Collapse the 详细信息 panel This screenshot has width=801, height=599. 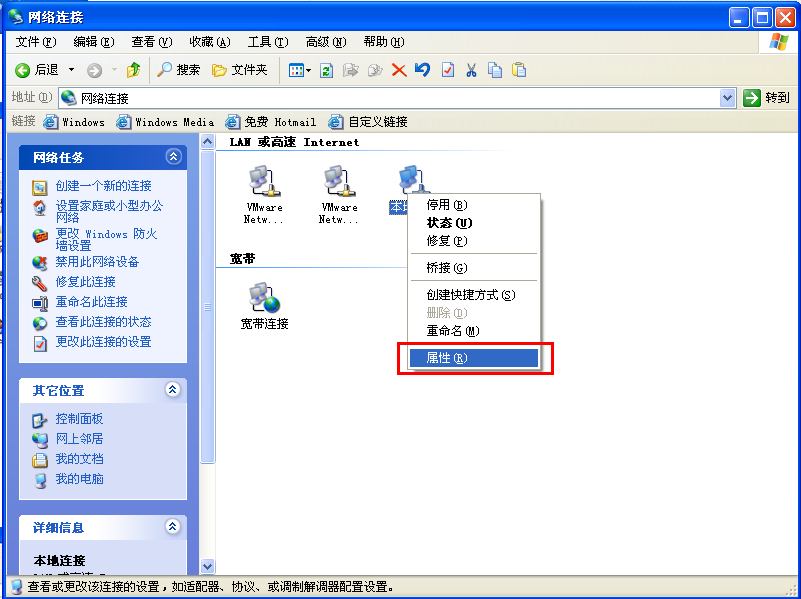[173, 527]
